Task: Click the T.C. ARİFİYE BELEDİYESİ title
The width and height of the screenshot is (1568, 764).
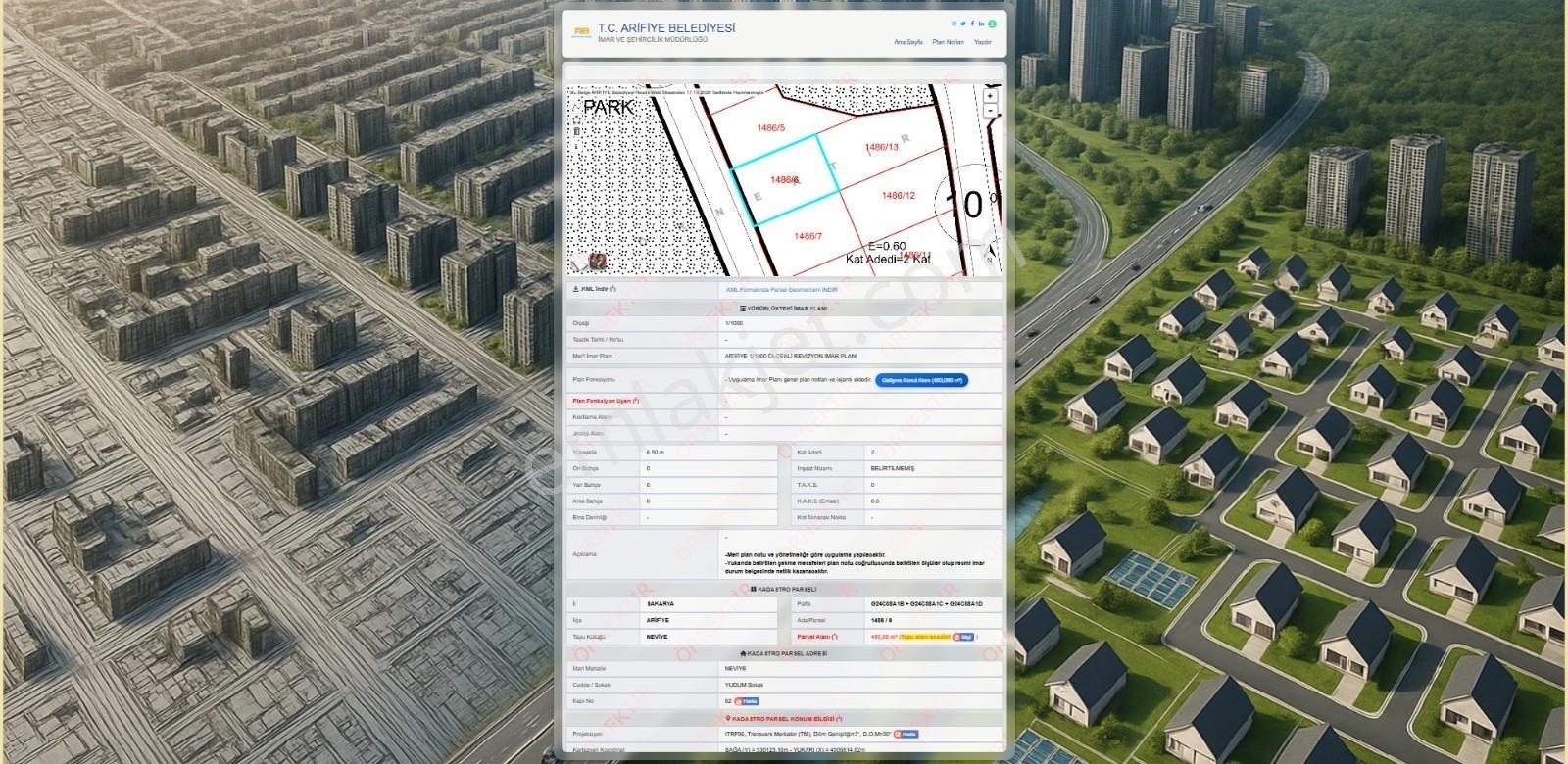Action: click(x=666, y=28)
